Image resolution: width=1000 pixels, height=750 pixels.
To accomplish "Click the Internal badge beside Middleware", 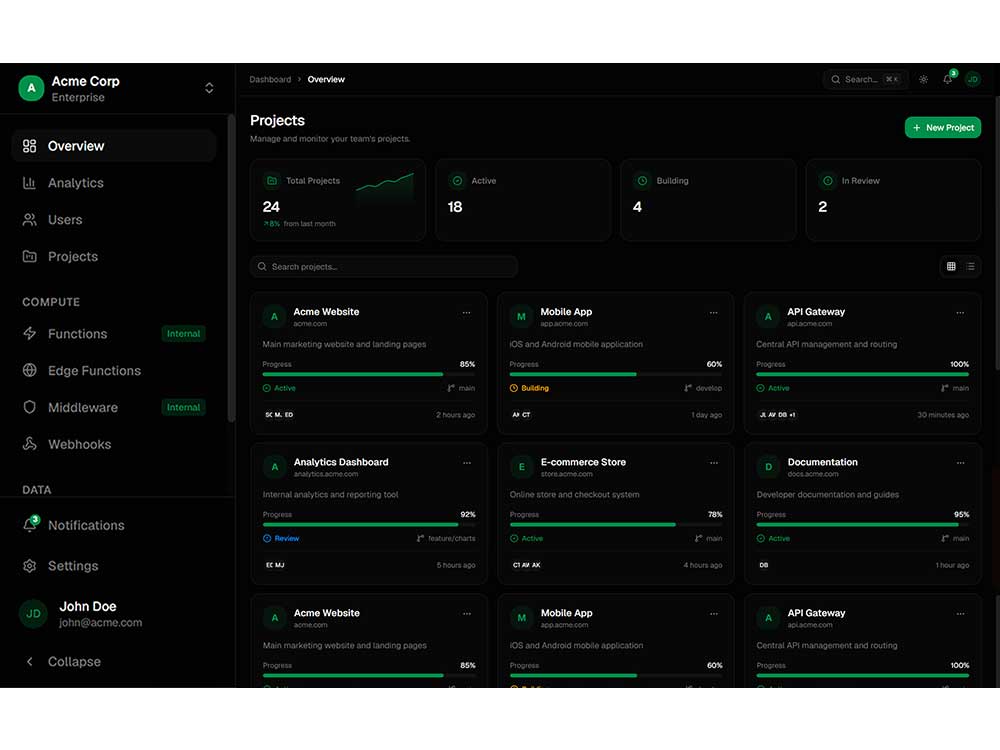I will click(x=183, y=407).
